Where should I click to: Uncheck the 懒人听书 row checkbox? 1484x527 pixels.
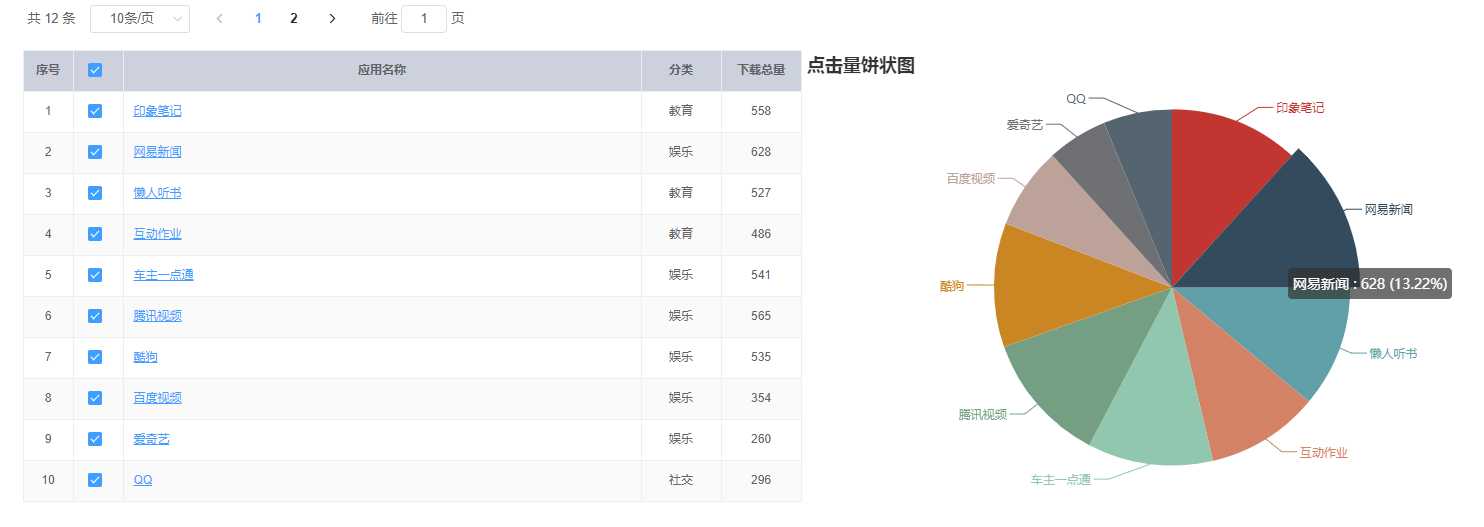[95, 193]
